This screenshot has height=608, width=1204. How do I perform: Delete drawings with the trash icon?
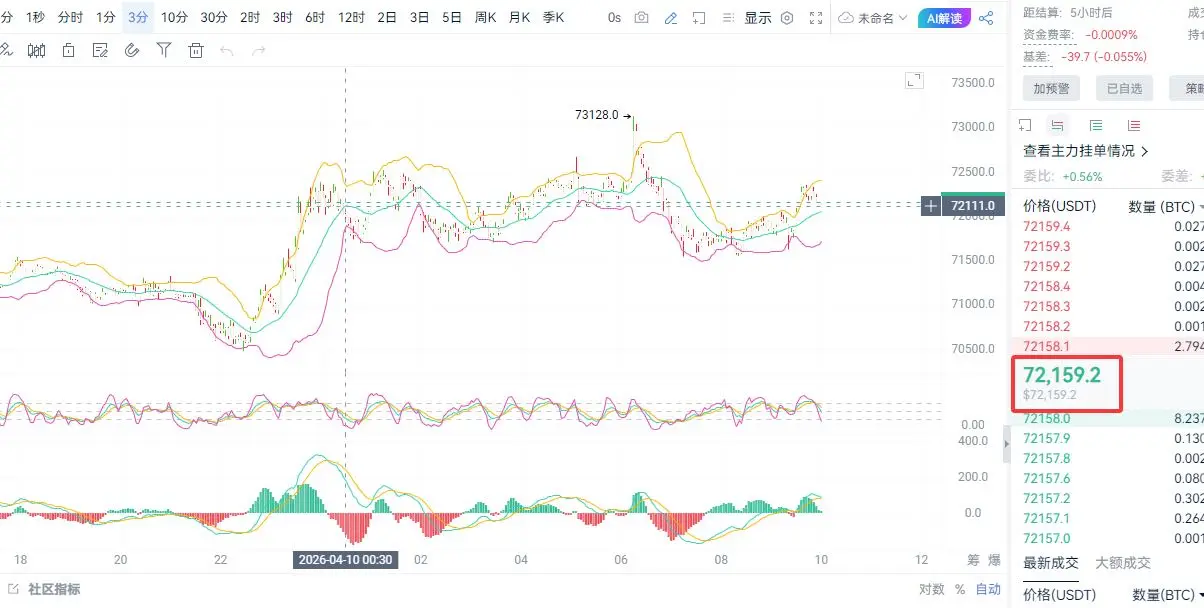coord(196,50)
